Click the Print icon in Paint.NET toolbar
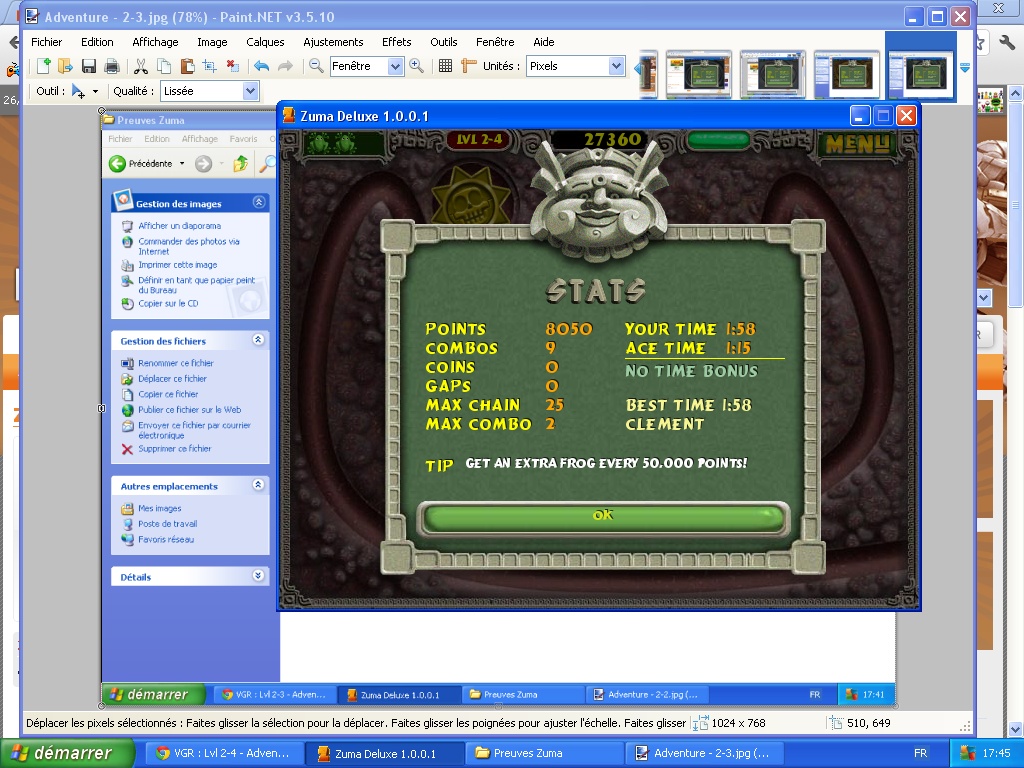1024x768 pixels. pos(112,66)
